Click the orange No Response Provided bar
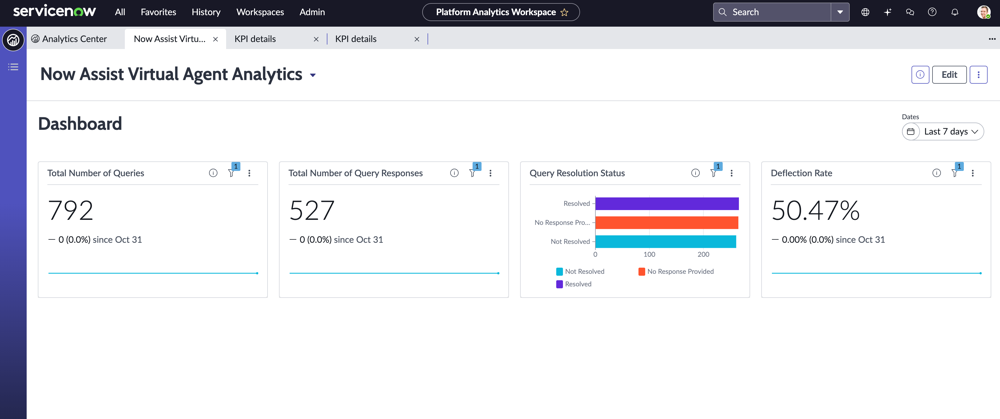The width and height of the screenshot is (1000, 419). pos(666,223)
